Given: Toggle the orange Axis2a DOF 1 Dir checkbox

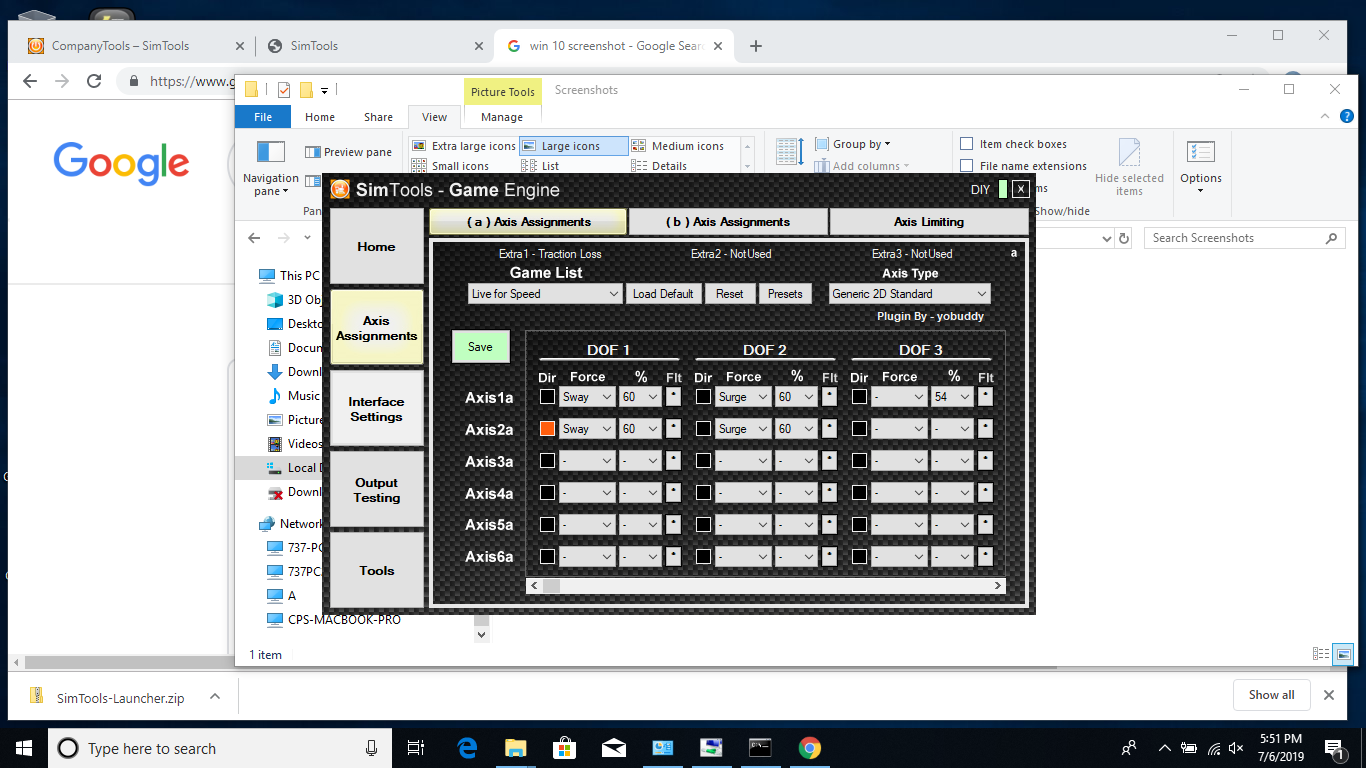Looking at the screenshot, I should (547, 429).
